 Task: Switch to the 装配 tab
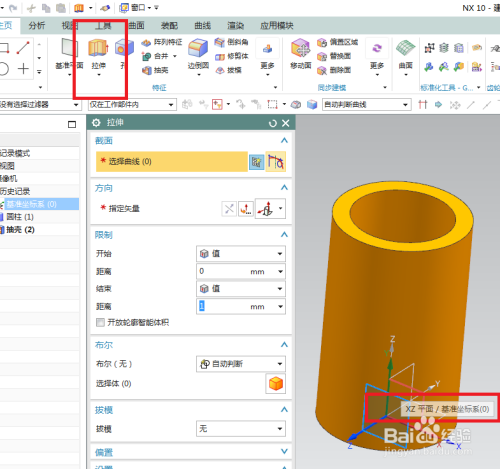pos(169,26)
